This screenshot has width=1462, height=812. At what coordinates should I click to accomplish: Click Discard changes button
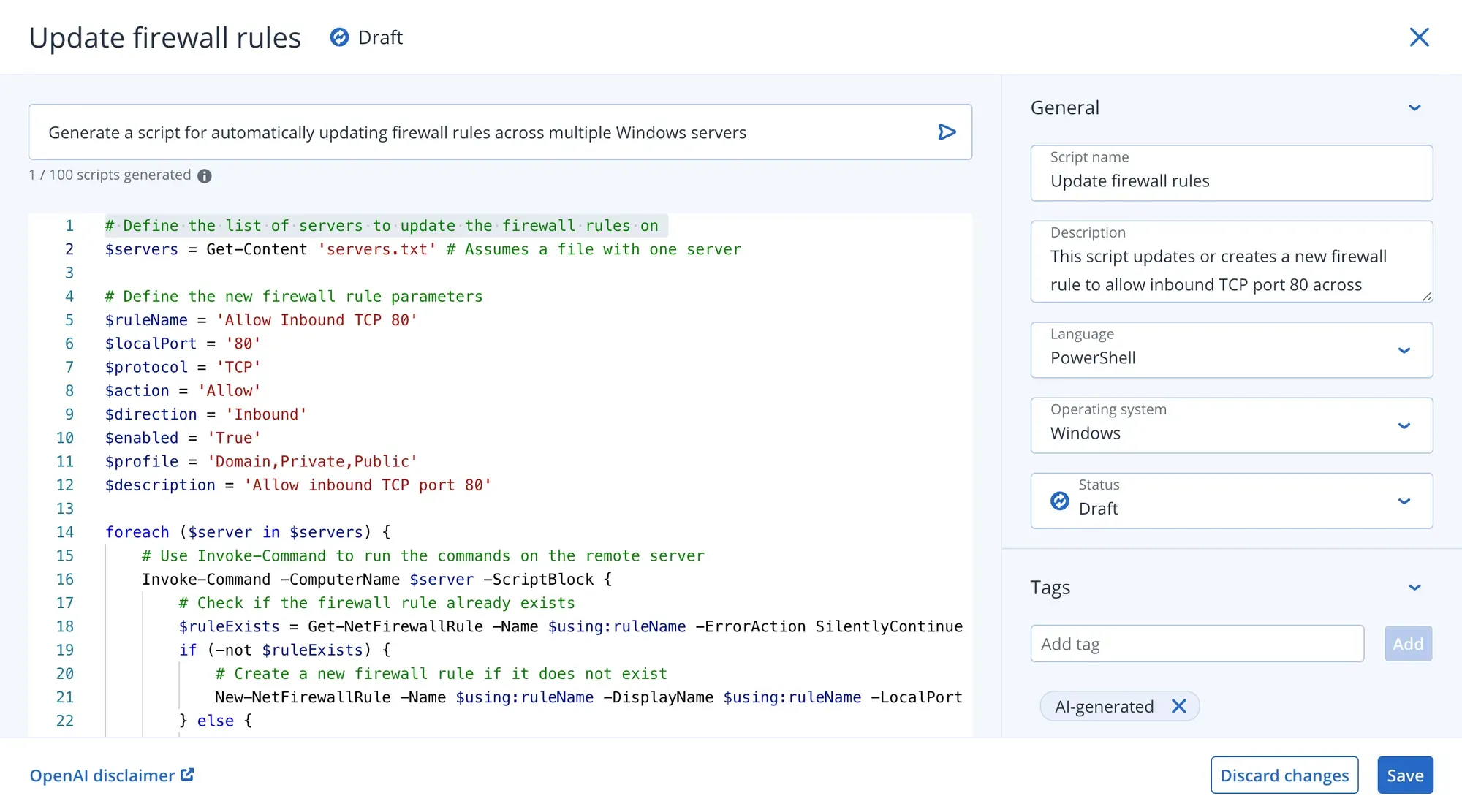point(1284,775)
